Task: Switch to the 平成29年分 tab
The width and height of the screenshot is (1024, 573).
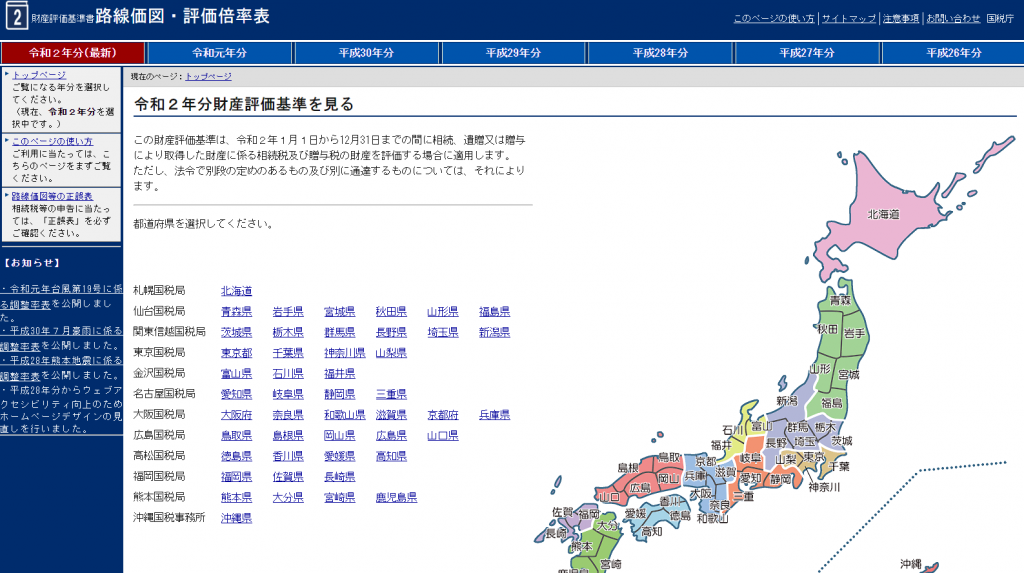Action: pyautogui.click(x=513, y=53)
